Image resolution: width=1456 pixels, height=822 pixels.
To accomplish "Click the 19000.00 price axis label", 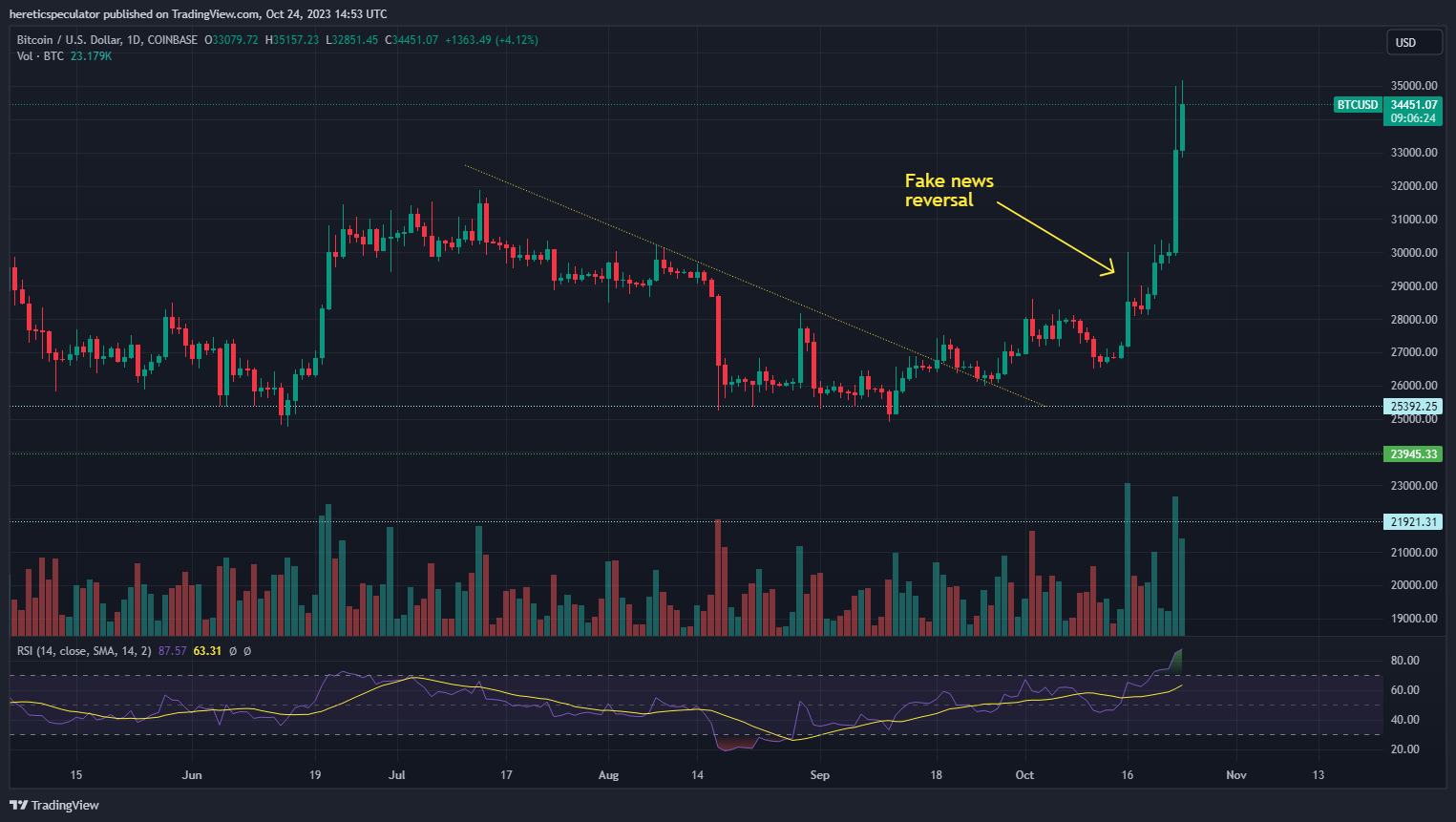I will pyautogui.click(x=1414, y=619).
